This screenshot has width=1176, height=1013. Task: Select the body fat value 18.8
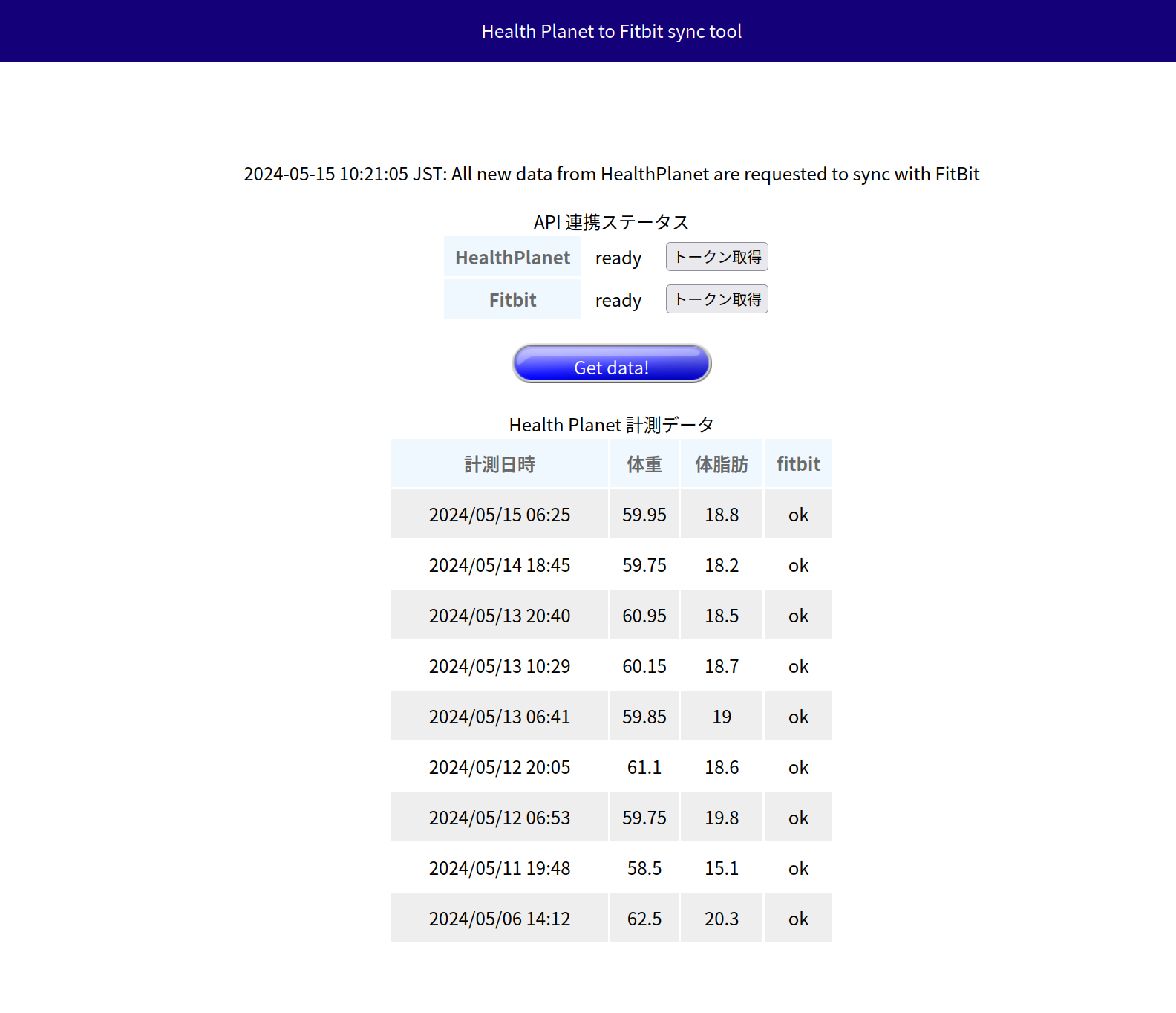tap(722, 514)
